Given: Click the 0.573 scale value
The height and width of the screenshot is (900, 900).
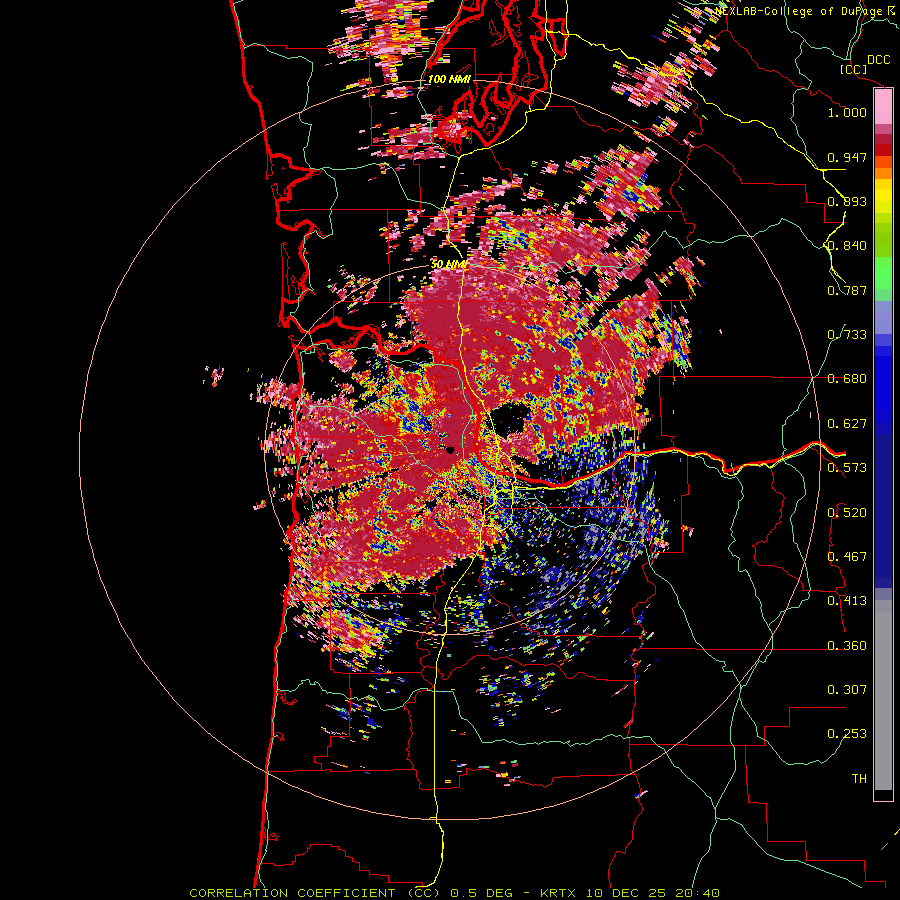Looking at the screenshot, I should [x=847, y=468].
